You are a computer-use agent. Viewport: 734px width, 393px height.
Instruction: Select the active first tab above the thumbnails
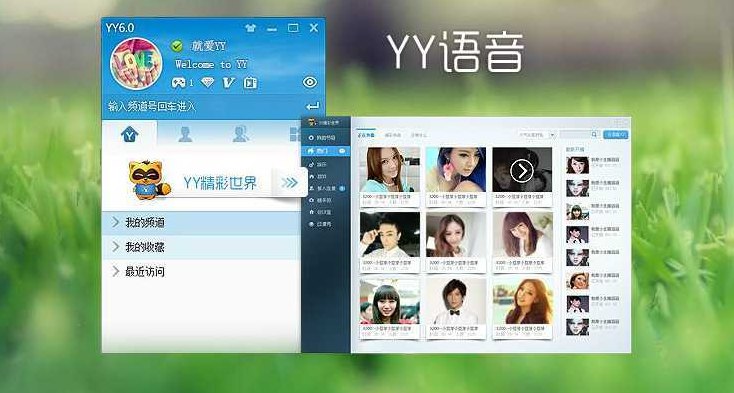(366, 135)
